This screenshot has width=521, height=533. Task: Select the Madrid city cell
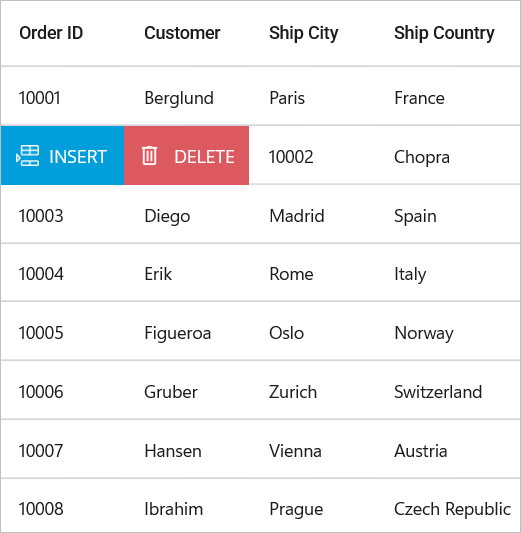[x=312, y=214]
